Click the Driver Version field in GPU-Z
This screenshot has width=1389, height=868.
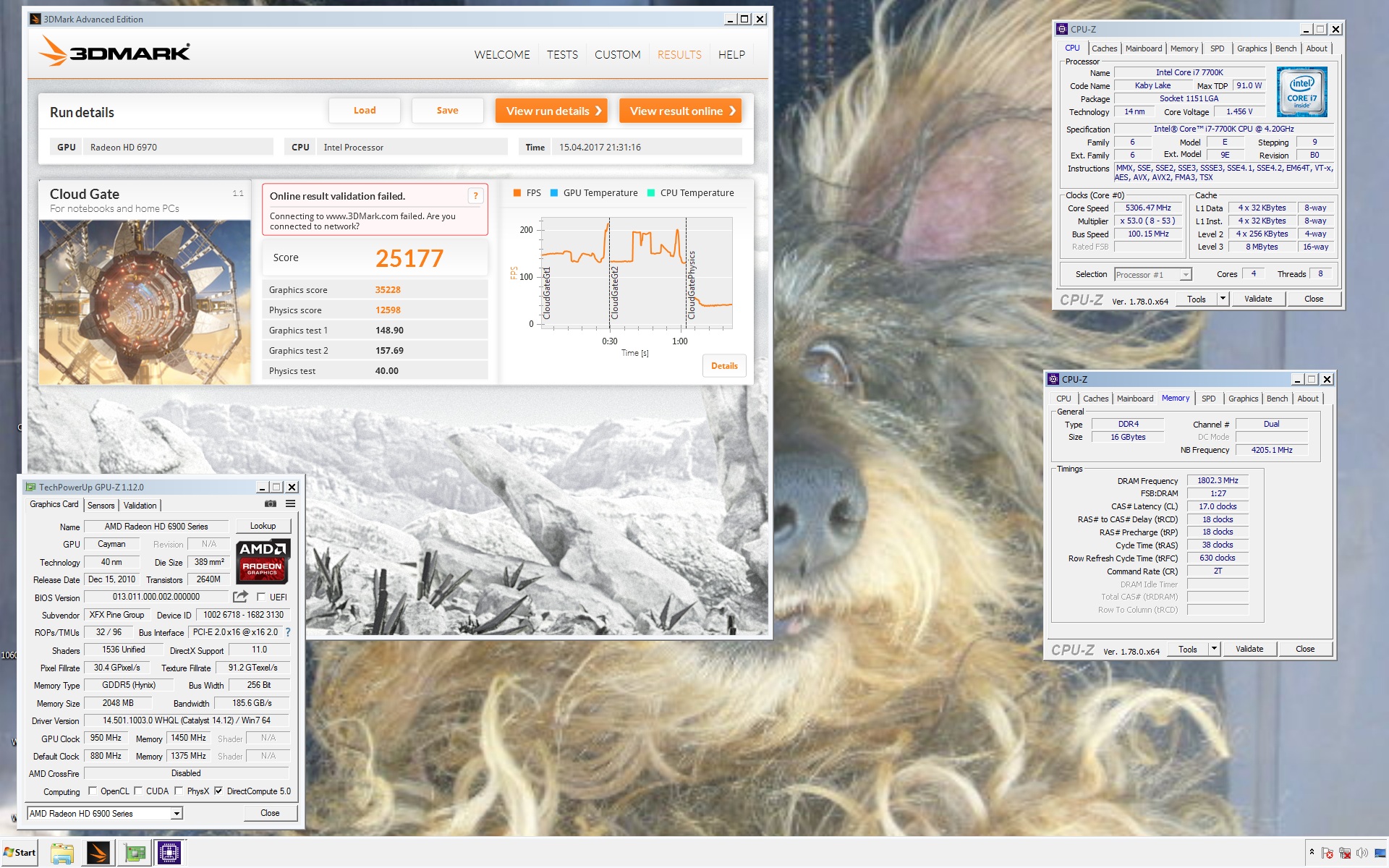(x=187, y=720)
